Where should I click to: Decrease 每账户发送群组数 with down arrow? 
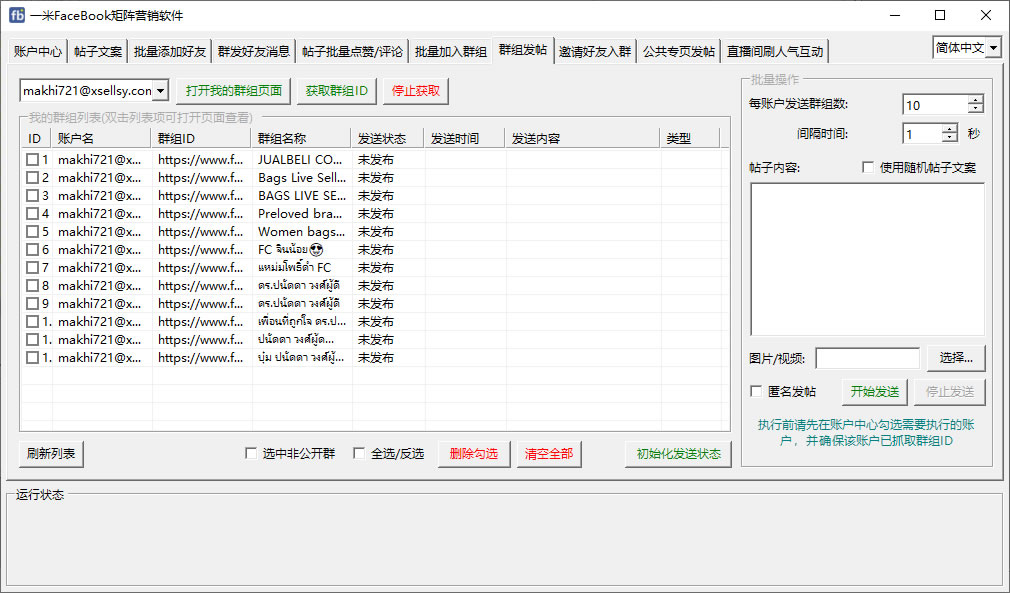click(975, 109)
